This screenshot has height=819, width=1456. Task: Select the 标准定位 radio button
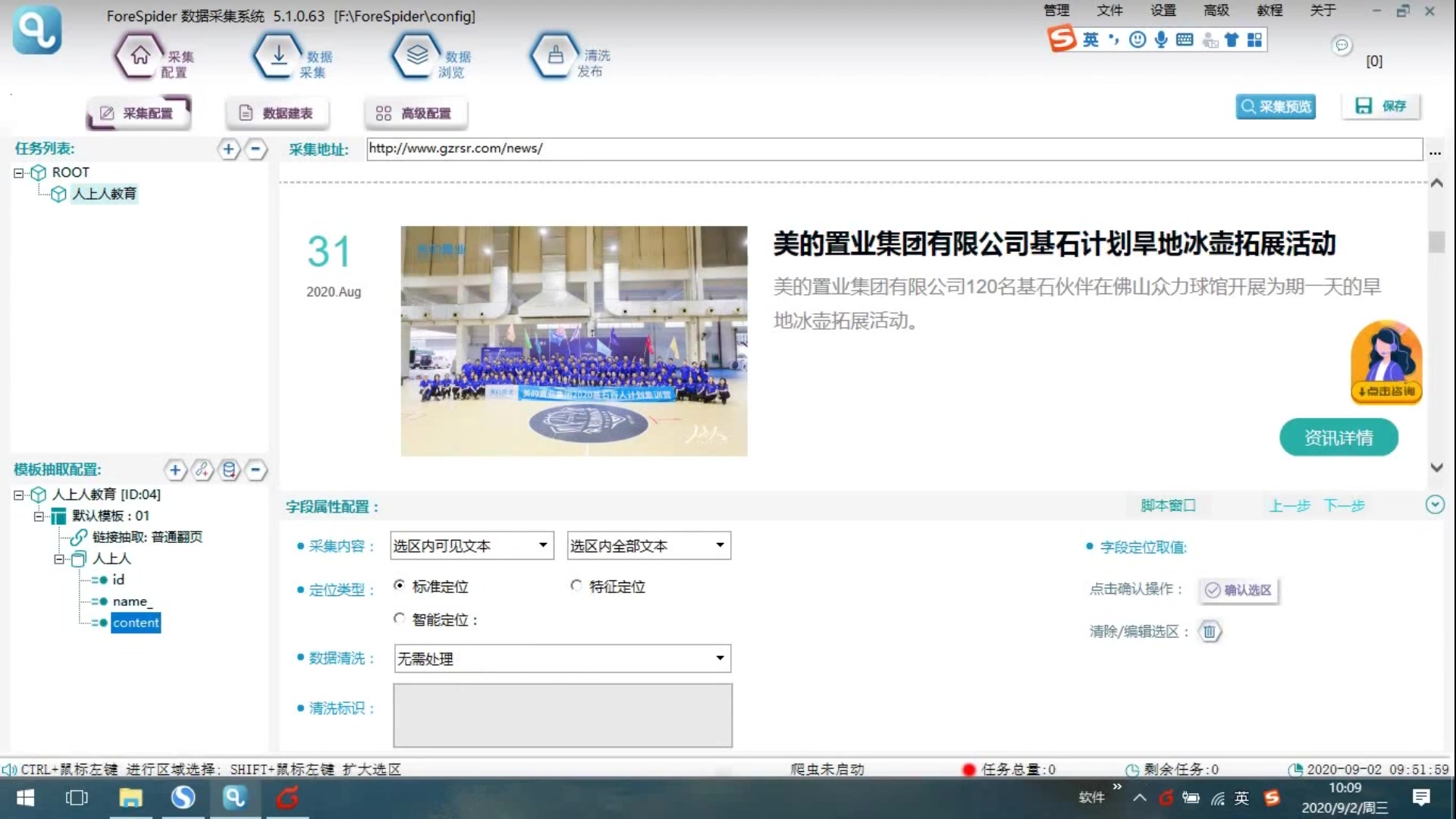pyautogui.click(x=399, y=585)
